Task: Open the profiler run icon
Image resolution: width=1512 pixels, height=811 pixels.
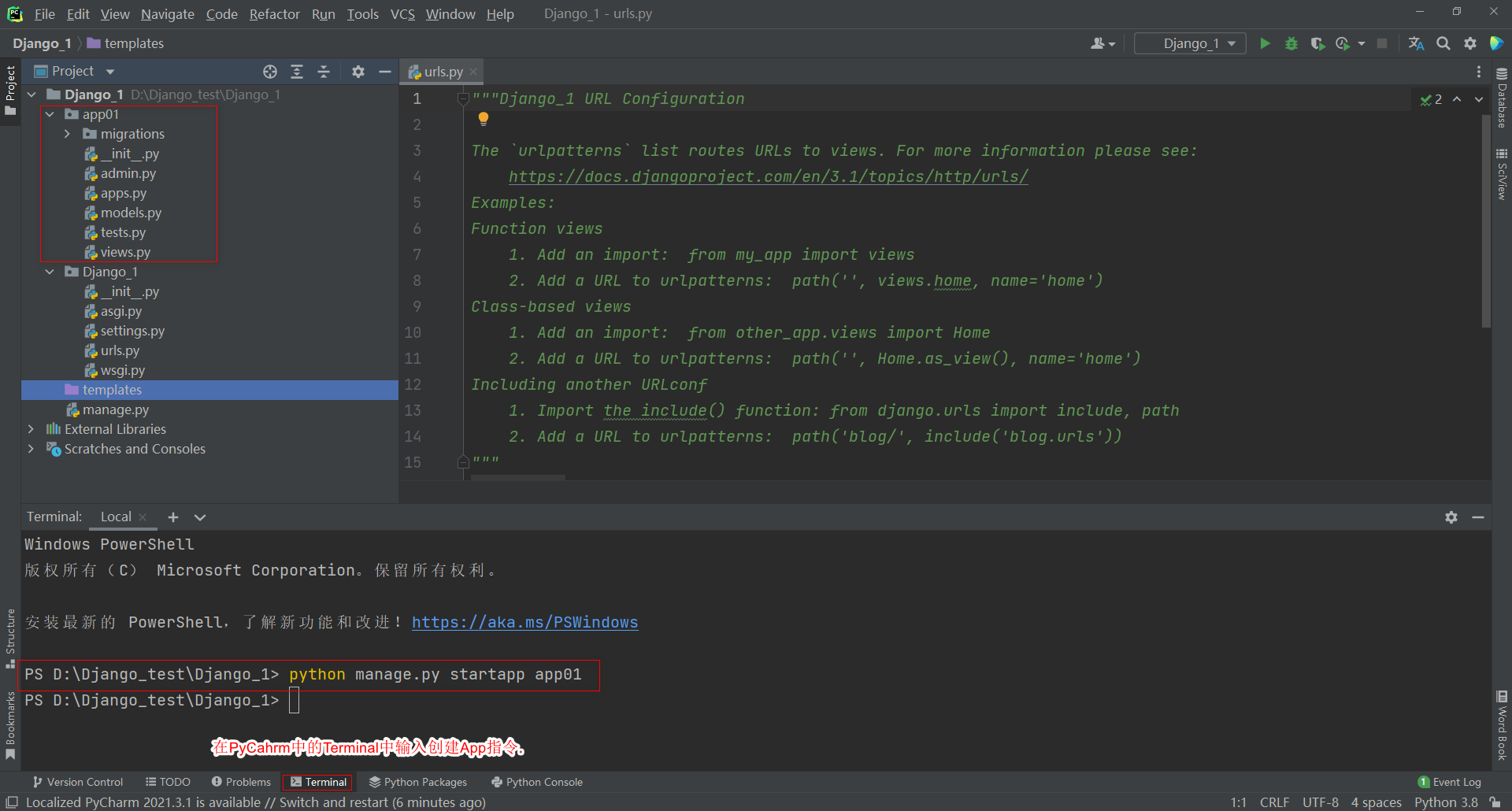Action: pyautogui.click(x=1343, y=43)
